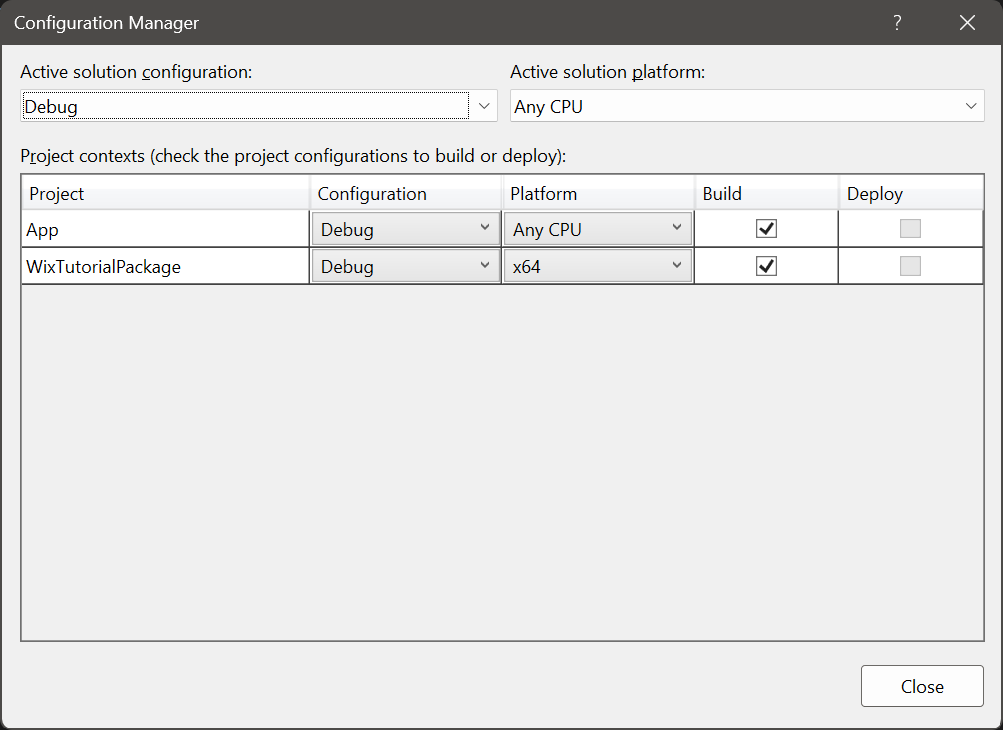Screen dimensions: 1003x730
Task: Select the App project row
Action: 150,228
